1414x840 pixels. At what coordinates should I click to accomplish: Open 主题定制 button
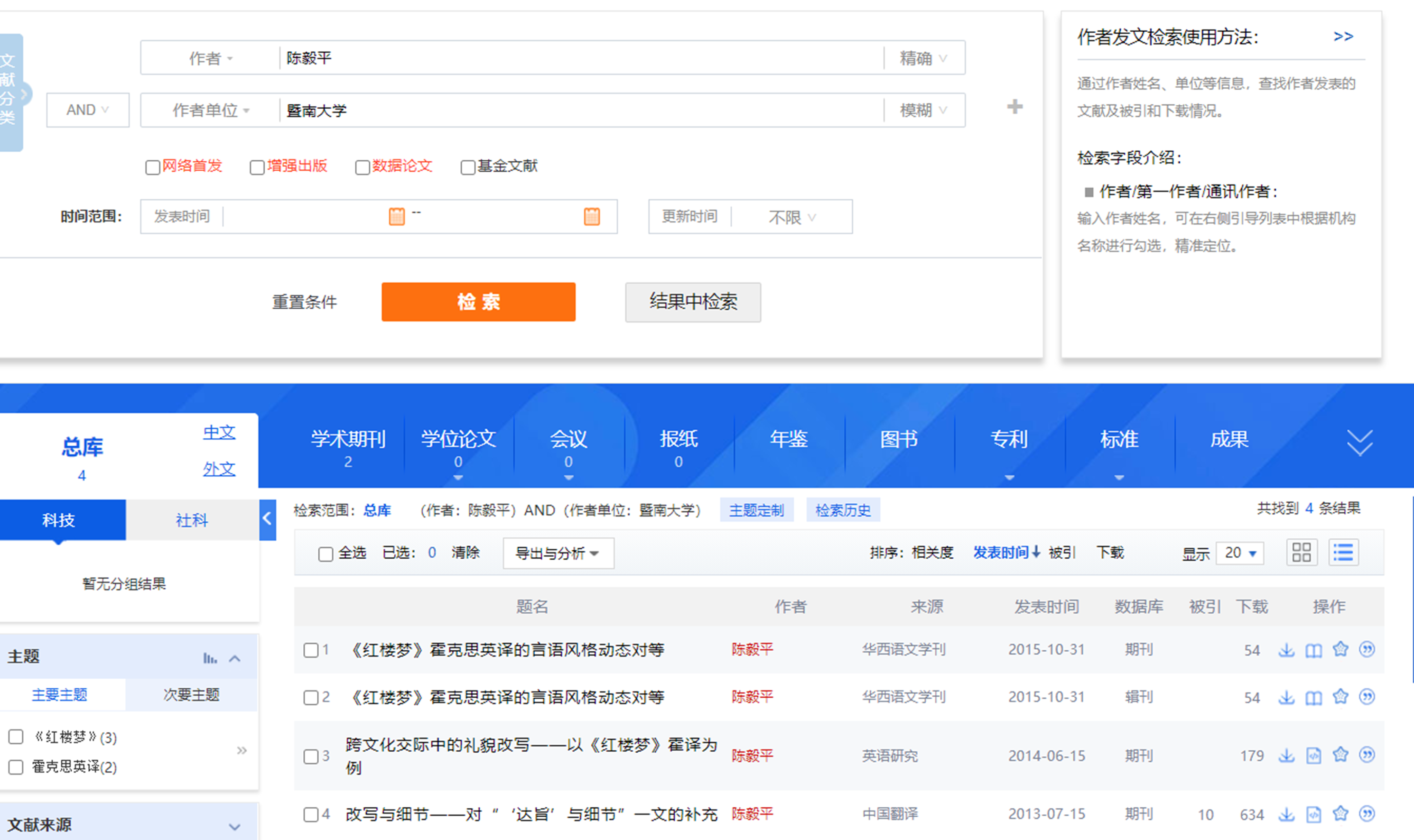756,510
